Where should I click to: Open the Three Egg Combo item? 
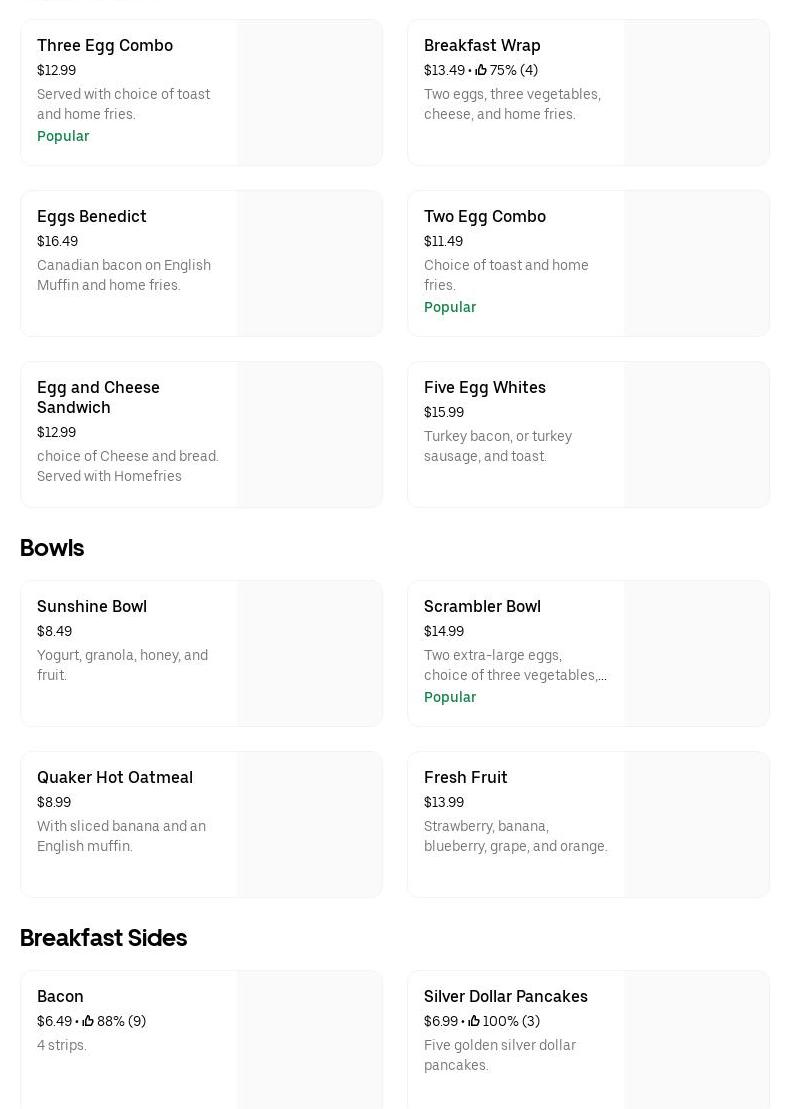(x=105, y=45)
